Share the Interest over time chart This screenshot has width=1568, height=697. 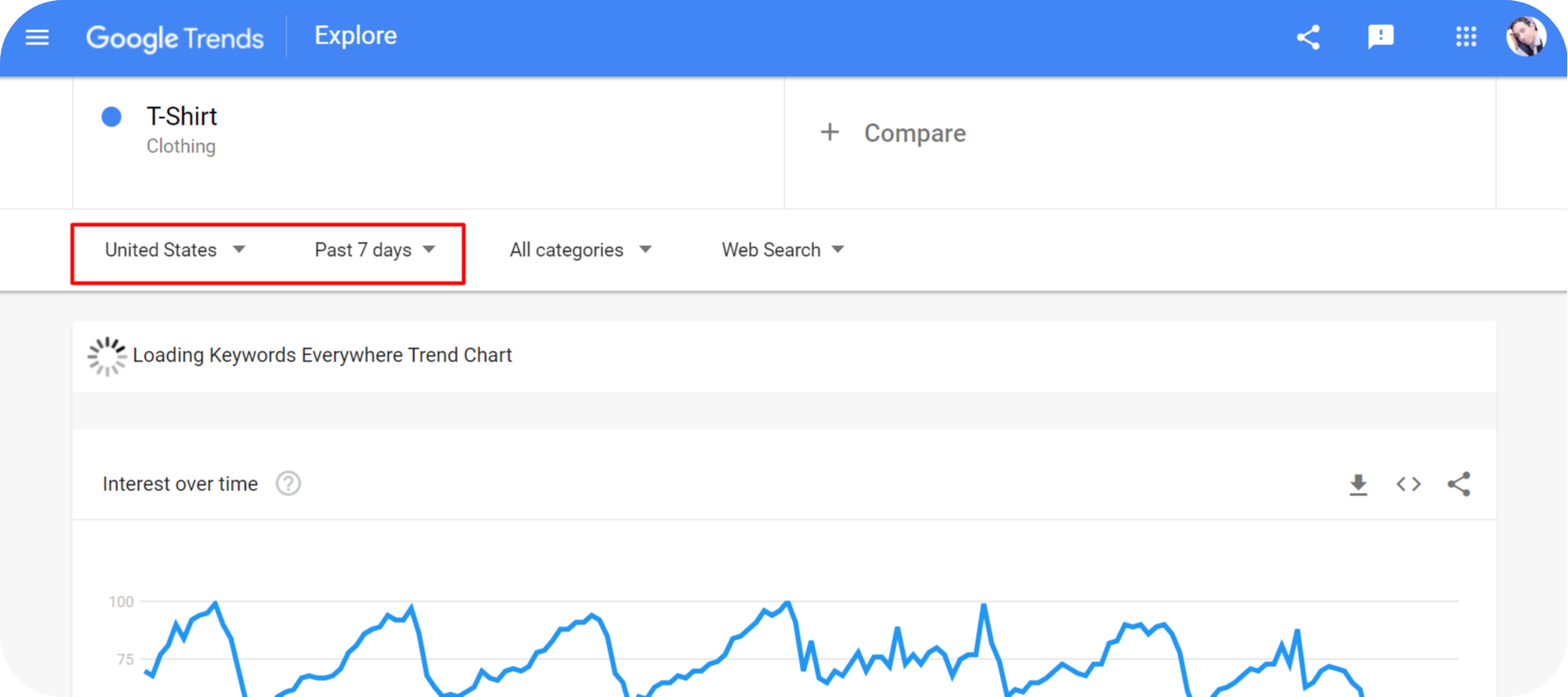pyautogui.click(x=1459, y=484)
